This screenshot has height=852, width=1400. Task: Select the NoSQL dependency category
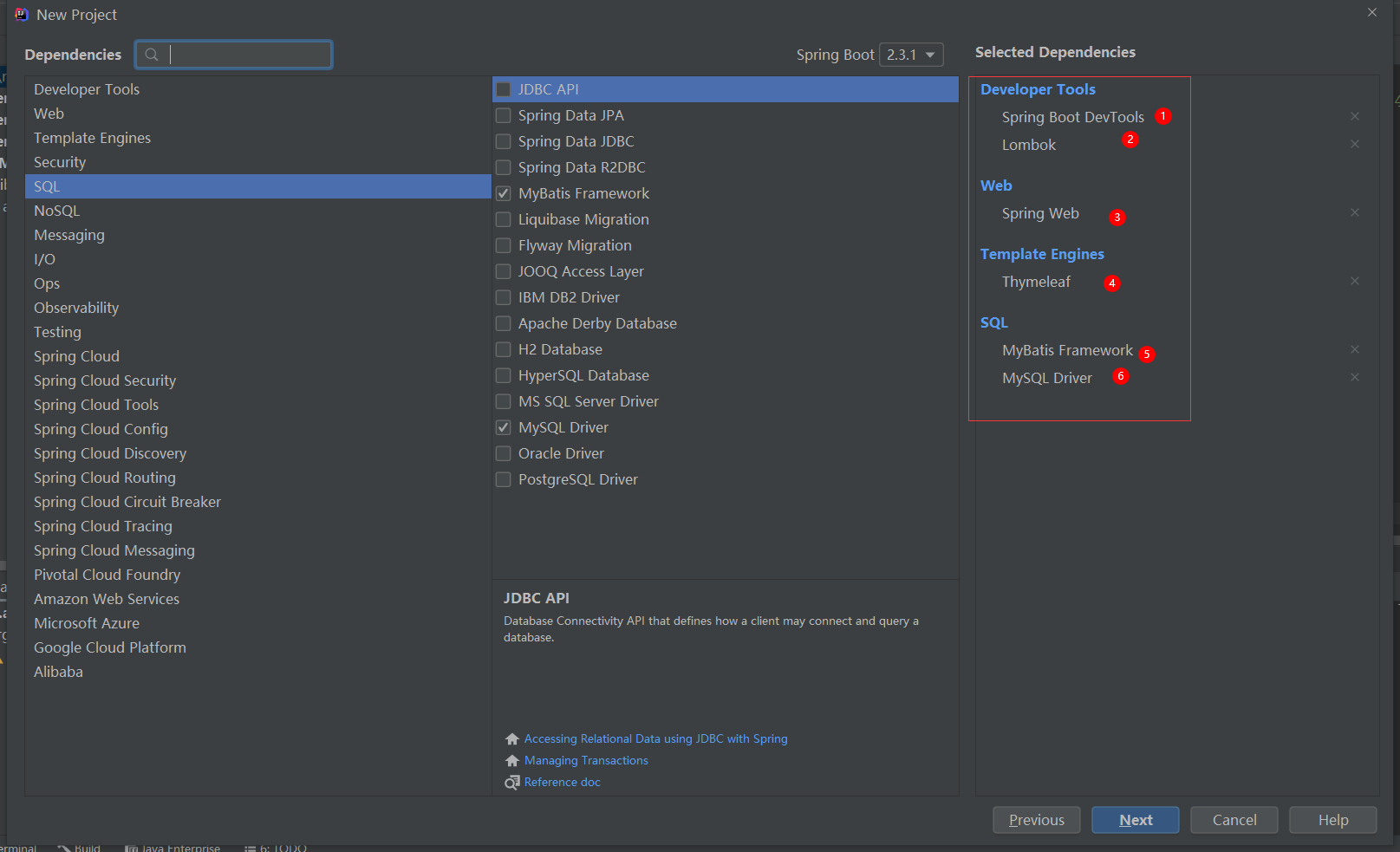pyautogui.click(x=57, y=211)
